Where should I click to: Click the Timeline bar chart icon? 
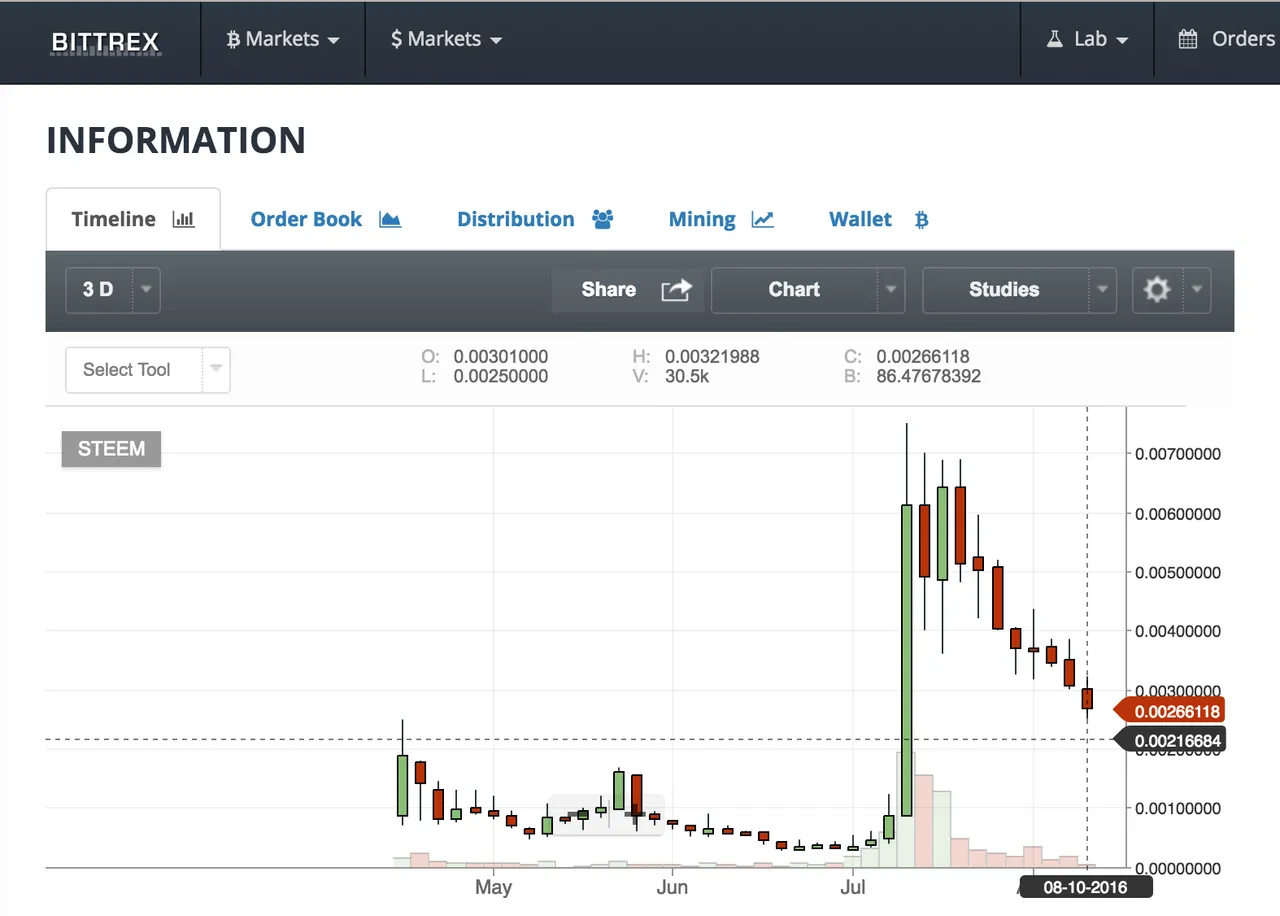point(184,219)
